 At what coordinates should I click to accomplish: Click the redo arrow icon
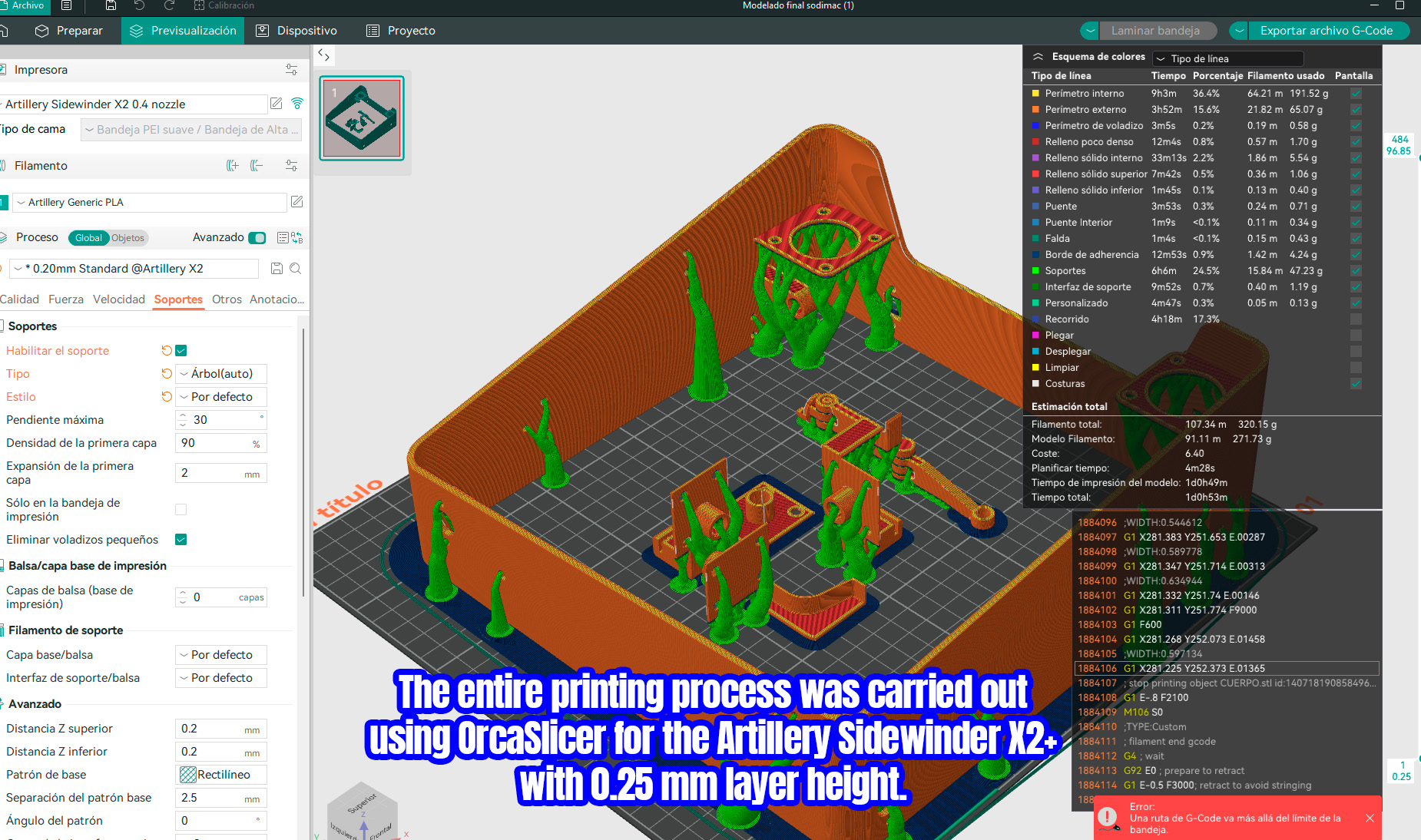click(x=169, y=5)
